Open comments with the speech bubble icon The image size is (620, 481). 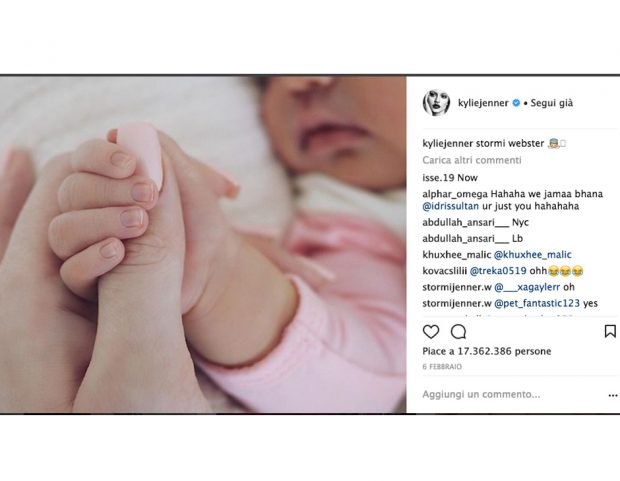pos(458,331)
